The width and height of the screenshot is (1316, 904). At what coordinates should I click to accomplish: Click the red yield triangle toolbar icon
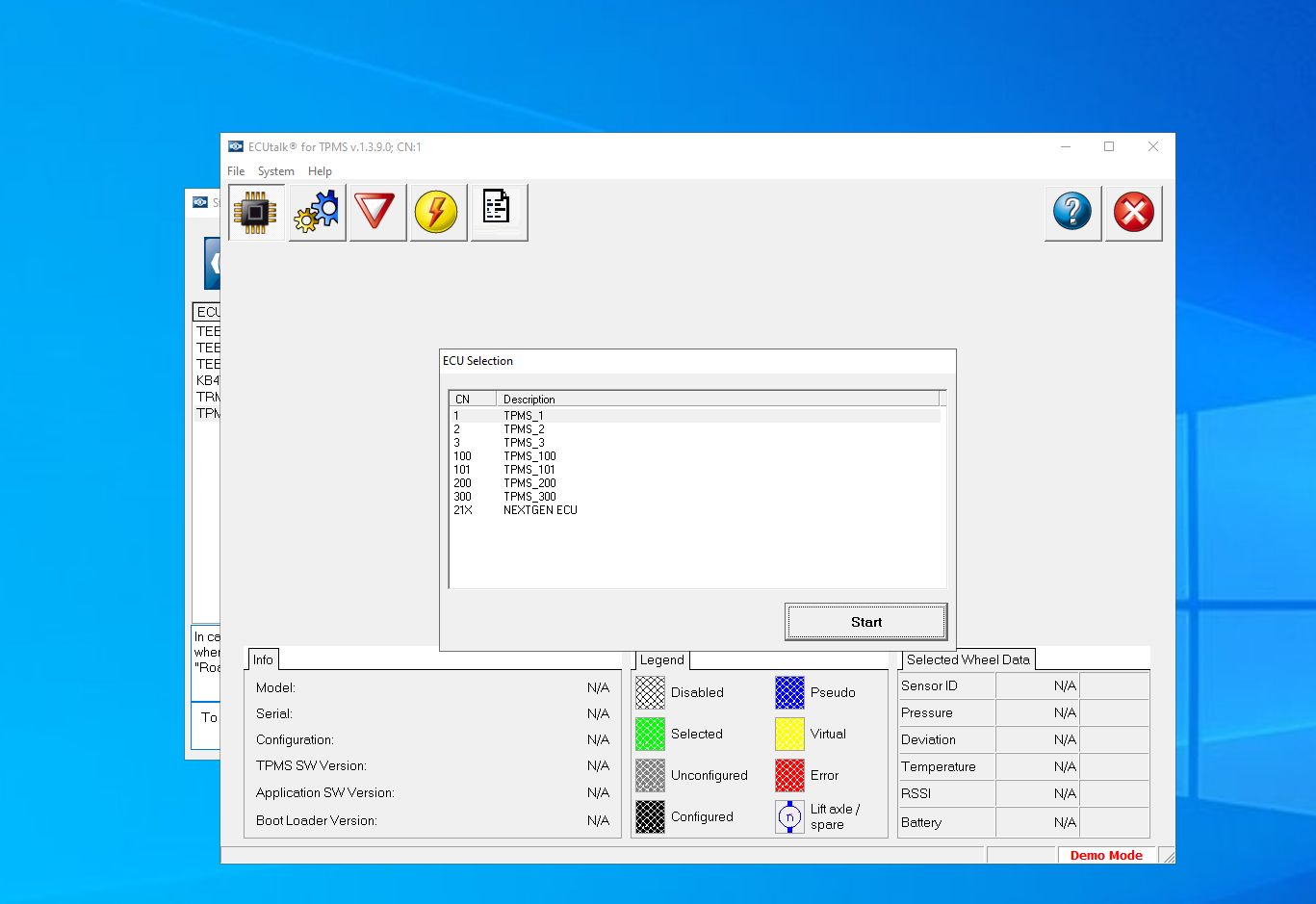377,212
